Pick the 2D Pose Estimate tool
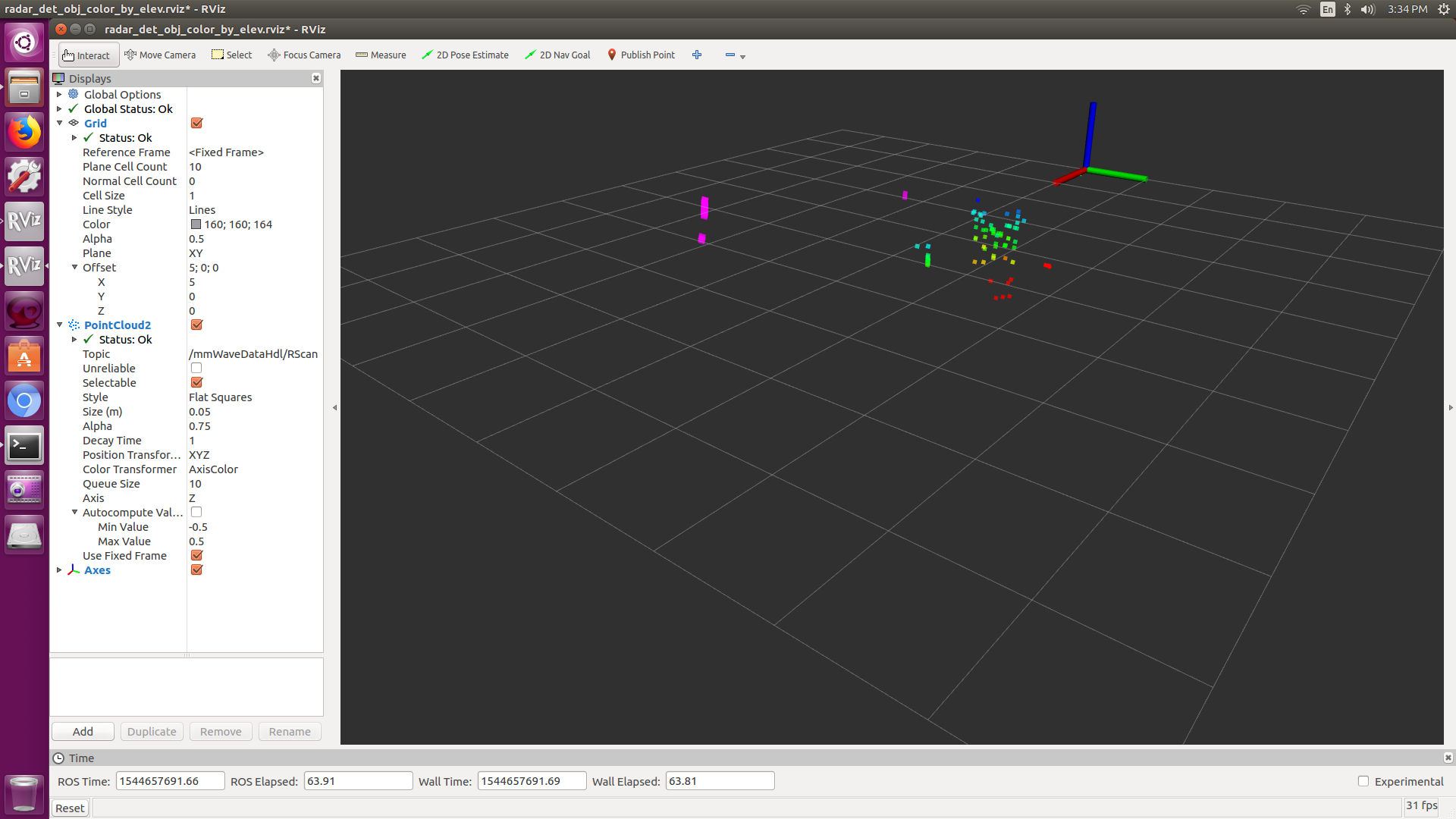This screenshot has width=1456, height=819. (x=465, y=55)
